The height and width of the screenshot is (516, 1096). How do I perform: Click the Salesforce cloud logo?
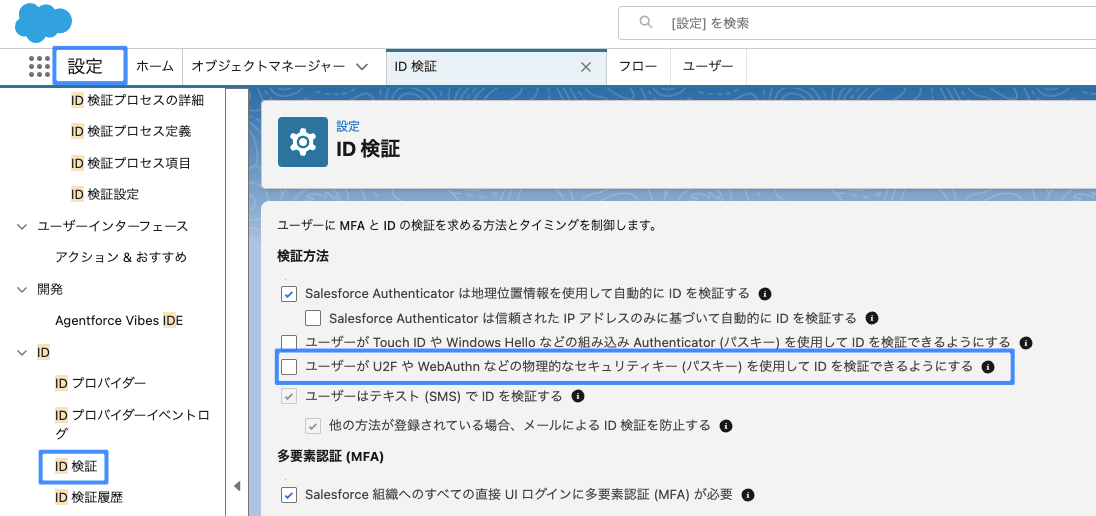[43, 23]
